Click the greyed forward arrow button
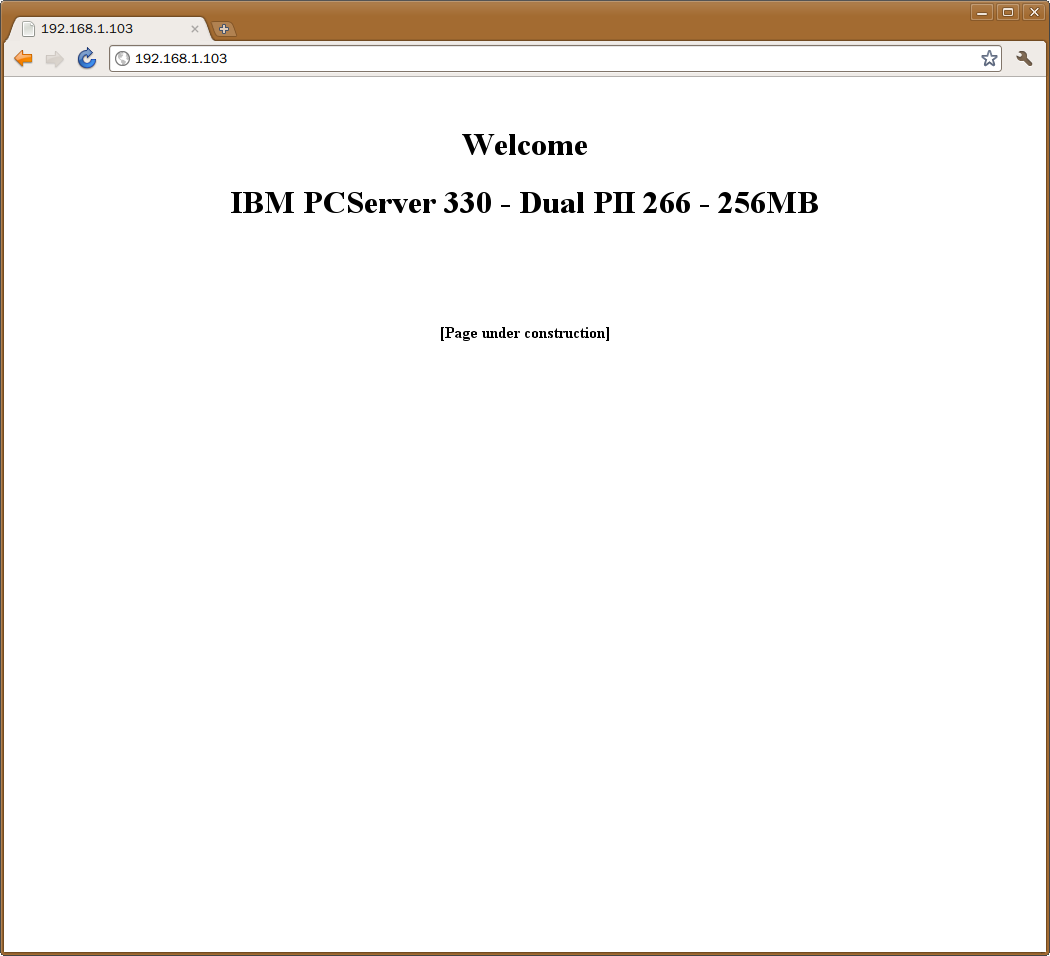The image size is (1050, 956). click(x=54, y=59)
